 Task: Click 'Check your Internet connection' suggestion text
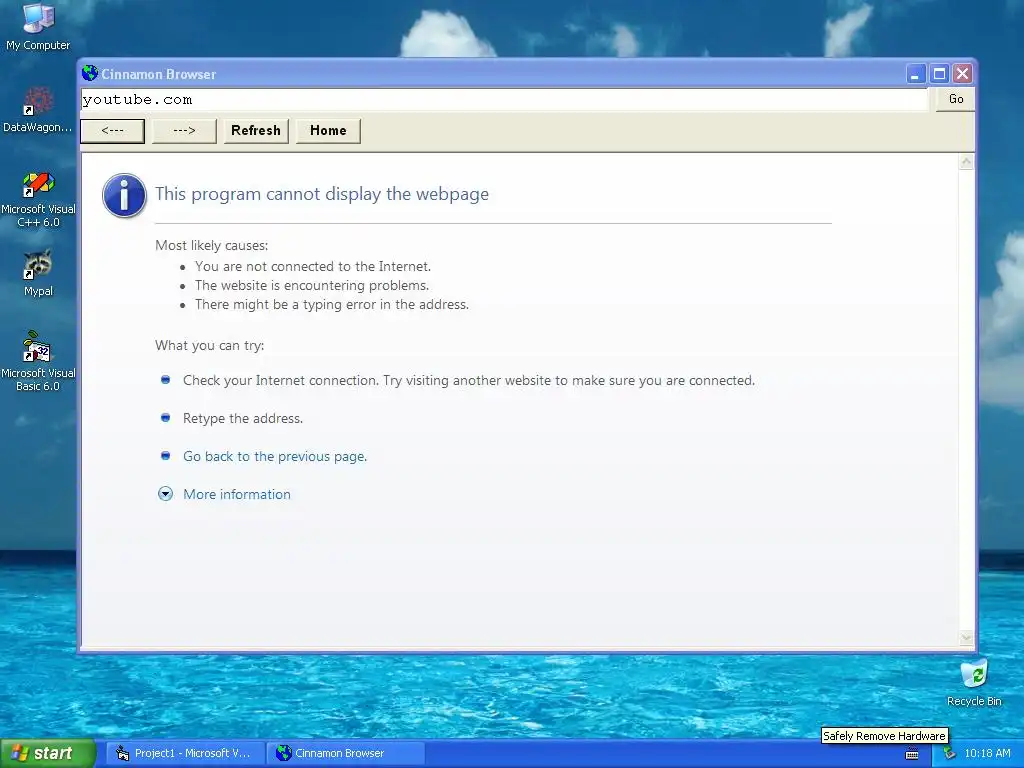point(469,381)
